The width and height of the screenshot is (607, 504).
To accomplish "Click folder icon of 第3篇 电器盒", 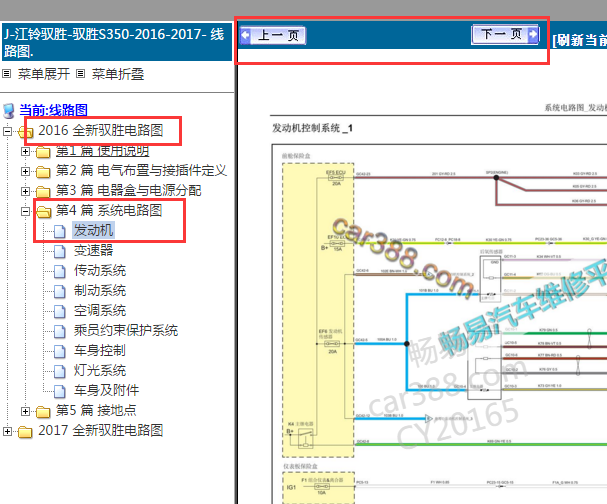I will pyautogui.click(x=43, y=192).
